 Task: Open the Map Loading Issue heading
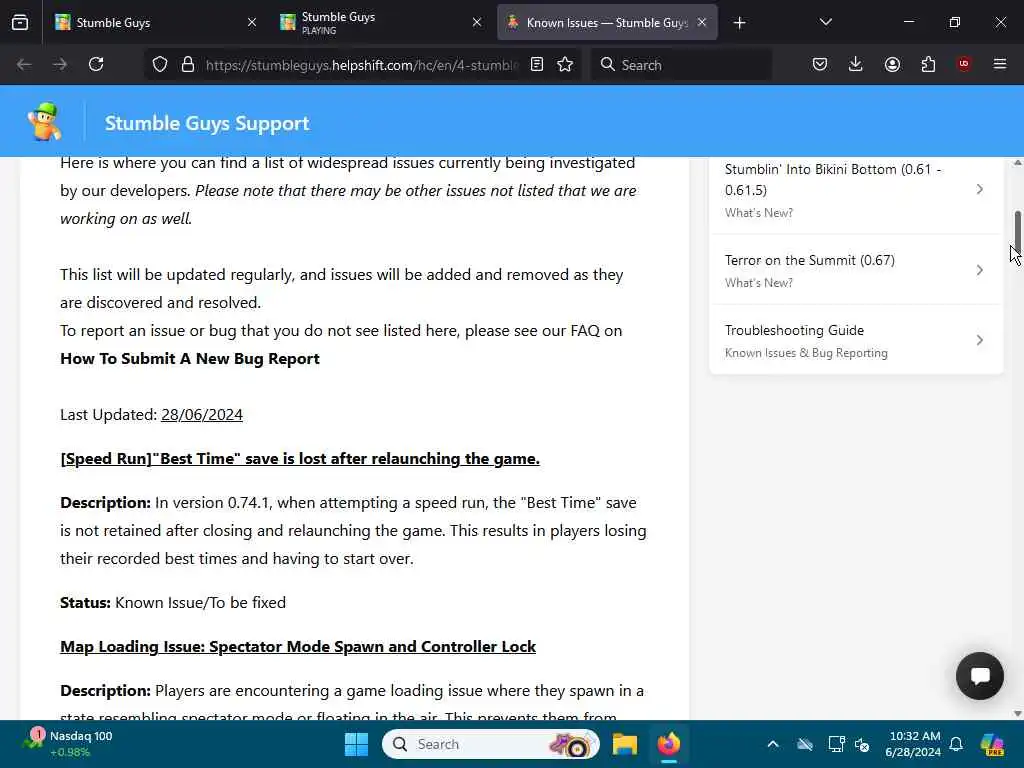tap(298, 647)
